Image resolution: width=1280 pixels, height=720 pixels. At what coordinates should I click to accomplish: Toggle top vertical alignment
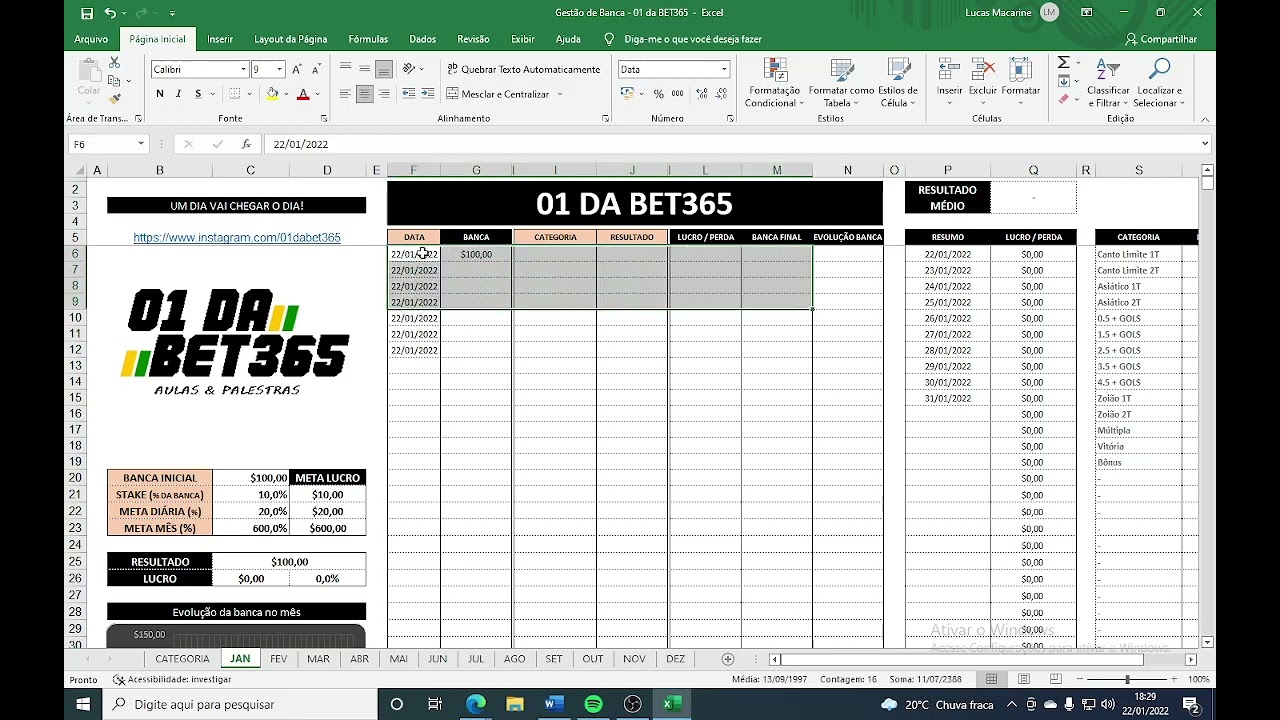345,69
